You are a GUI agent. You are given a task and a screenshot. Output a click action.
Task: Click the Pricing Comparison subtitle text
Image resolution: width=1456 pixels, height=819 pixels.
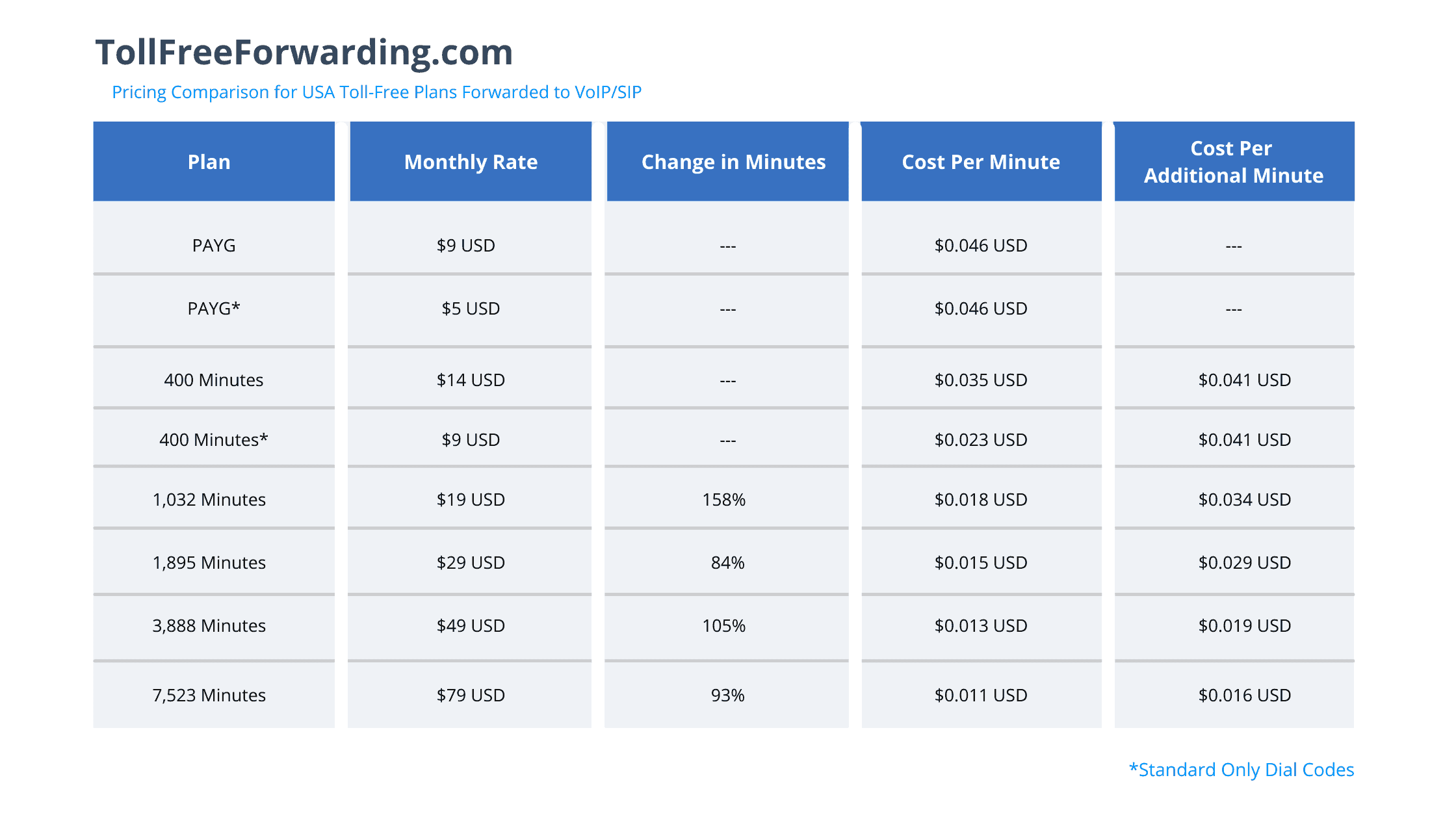point(376,92)
